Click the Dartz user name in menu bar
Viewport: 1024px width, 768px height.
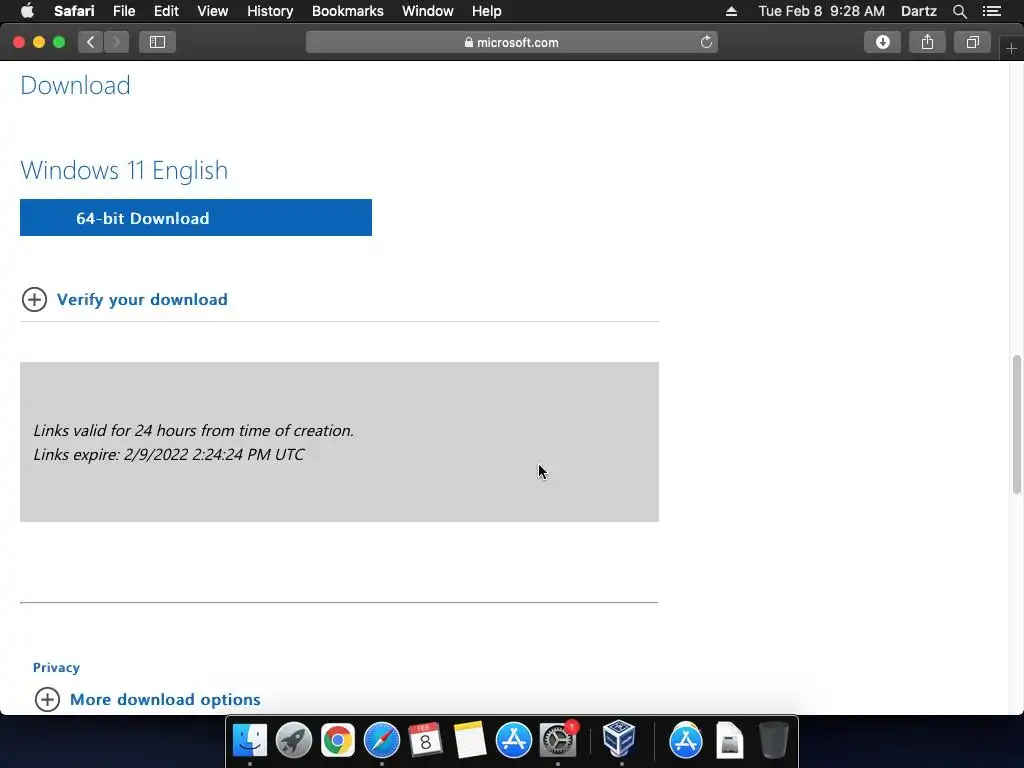[918, 11]
